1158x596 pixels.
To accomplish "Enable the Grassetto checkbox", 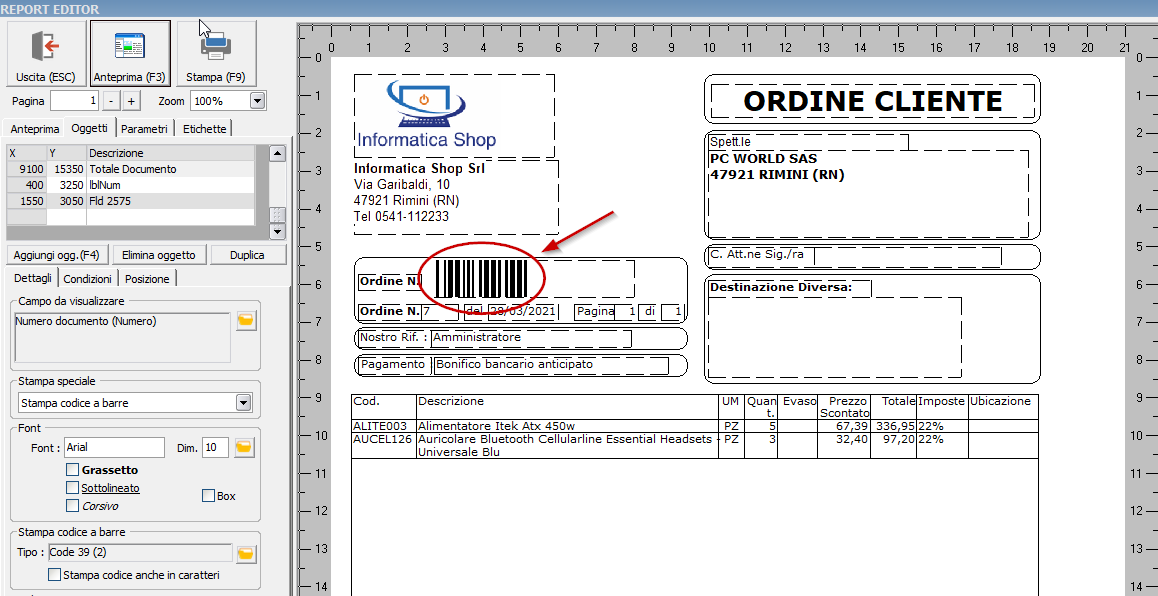I will click(72, 470).
